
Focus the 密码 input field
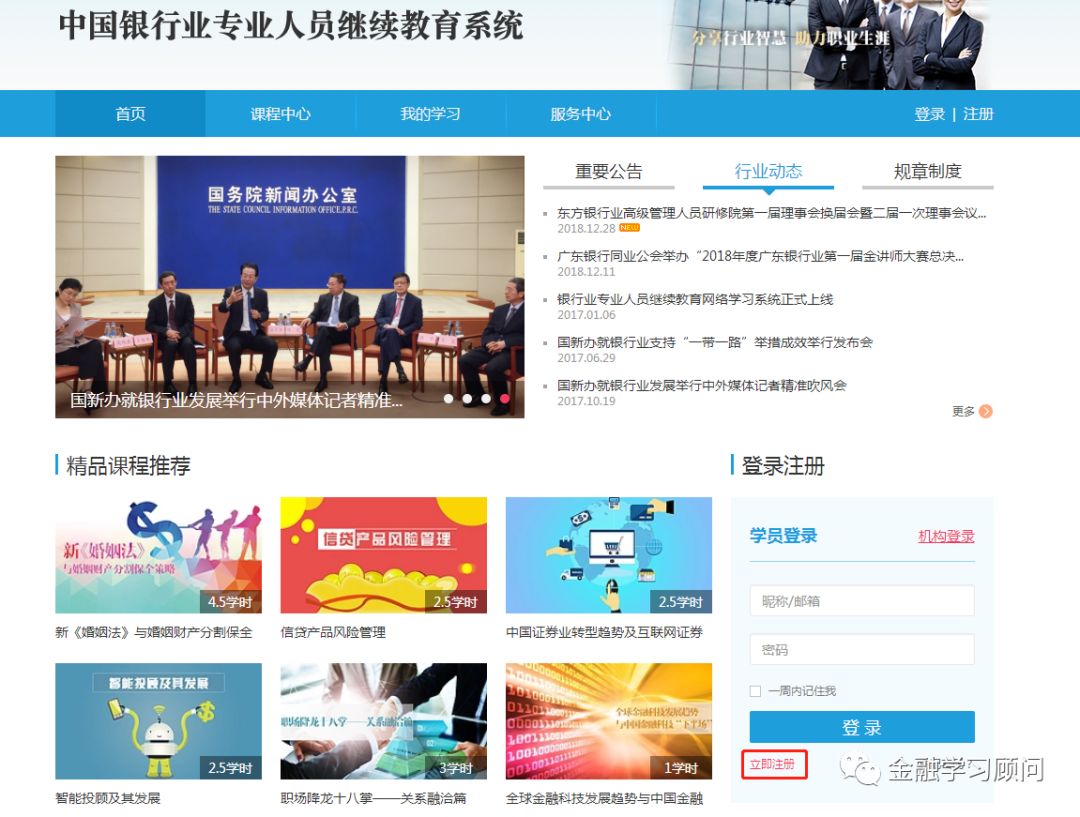point(862,650)
